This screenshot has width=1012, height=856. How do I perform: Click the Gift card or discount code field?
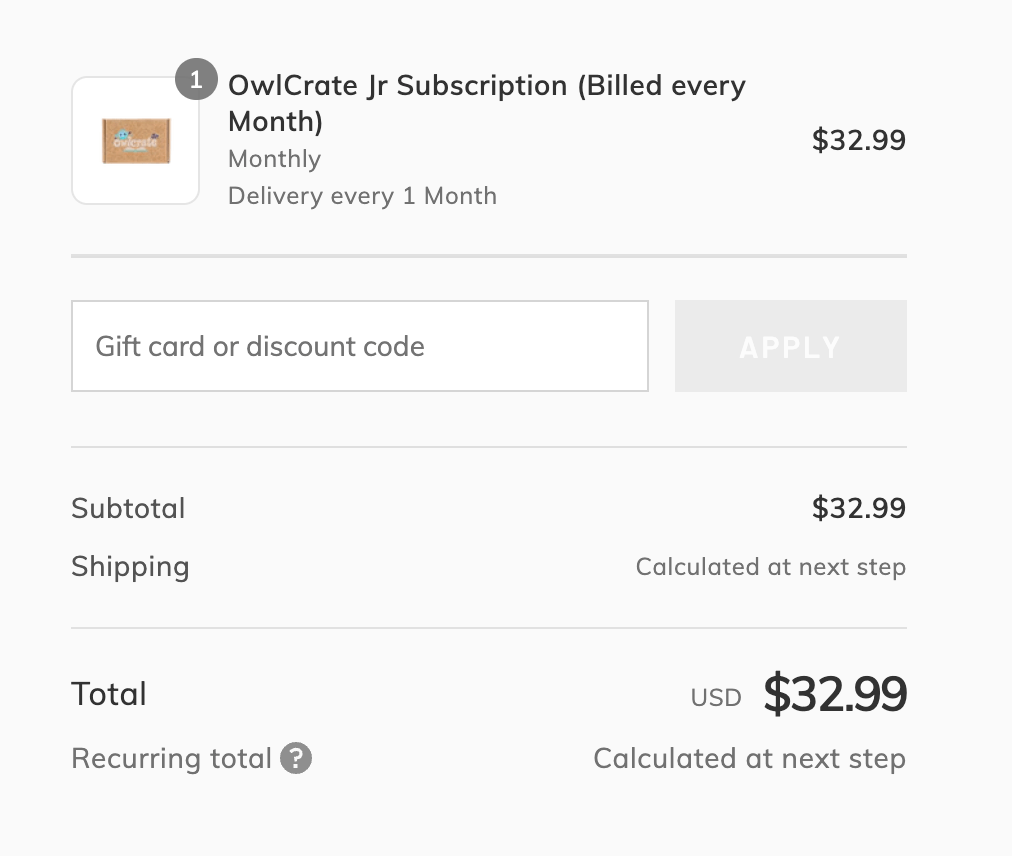coord(359,346)
